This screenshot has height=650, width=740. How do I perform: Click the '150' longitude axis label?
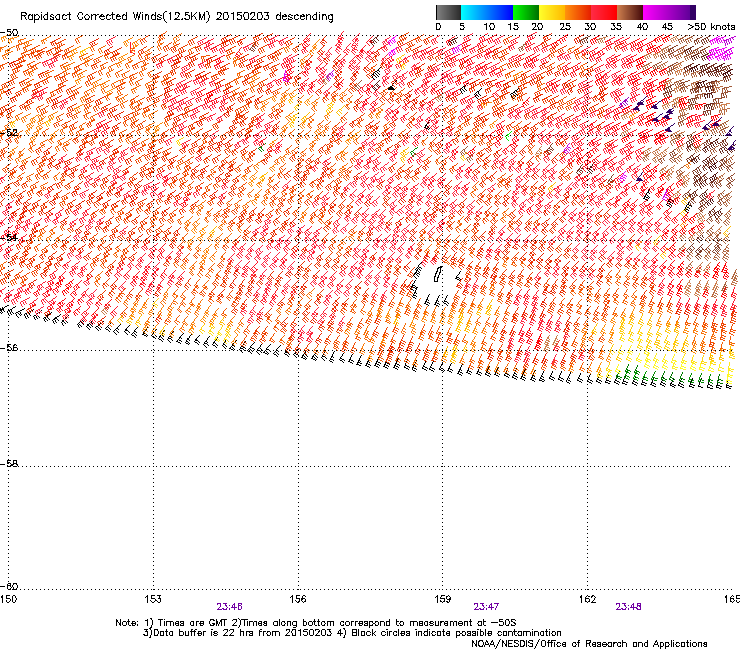tap(8, 599)
